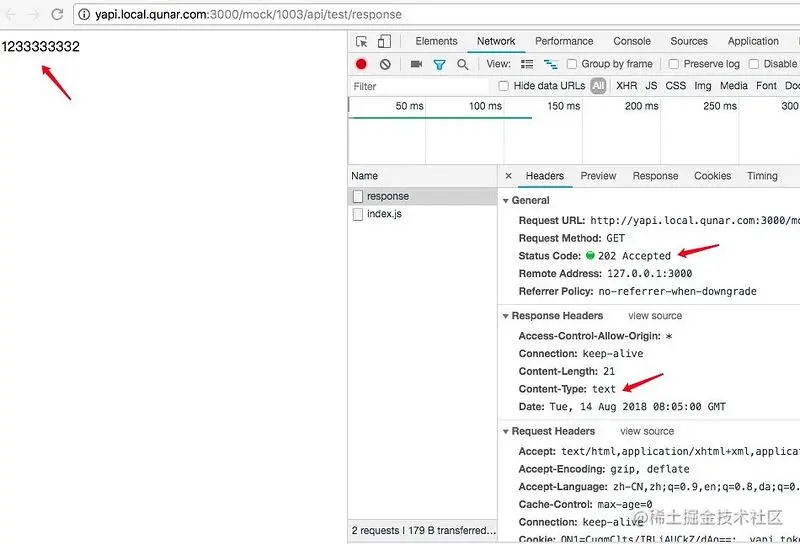Viewport: 800px width, 544px height.
Task: Filter requests by JS
Action: pyautogui.click(x=651, y=86)
